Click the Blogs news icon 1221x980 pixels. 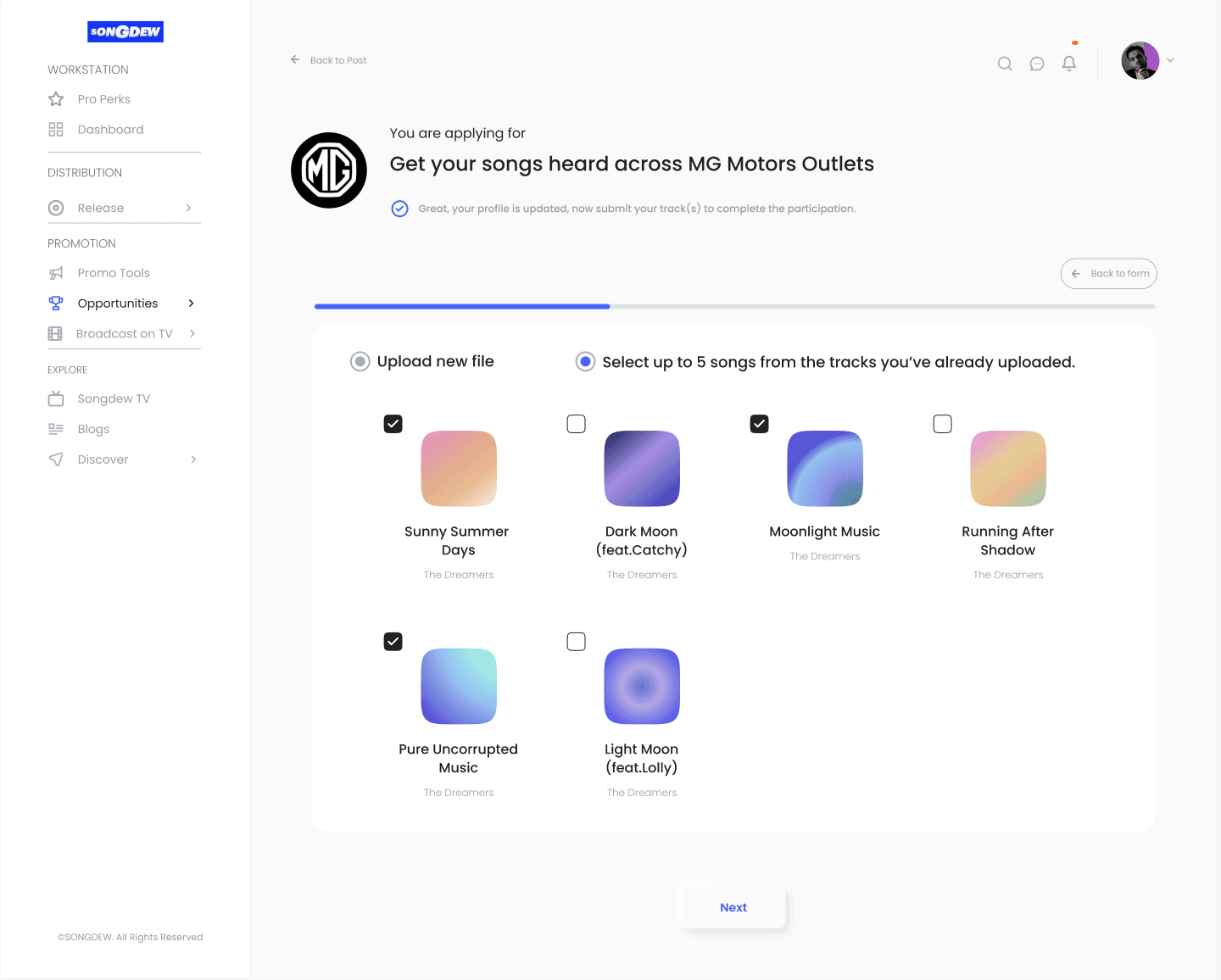pyautogui.click(x=56, y=429)
